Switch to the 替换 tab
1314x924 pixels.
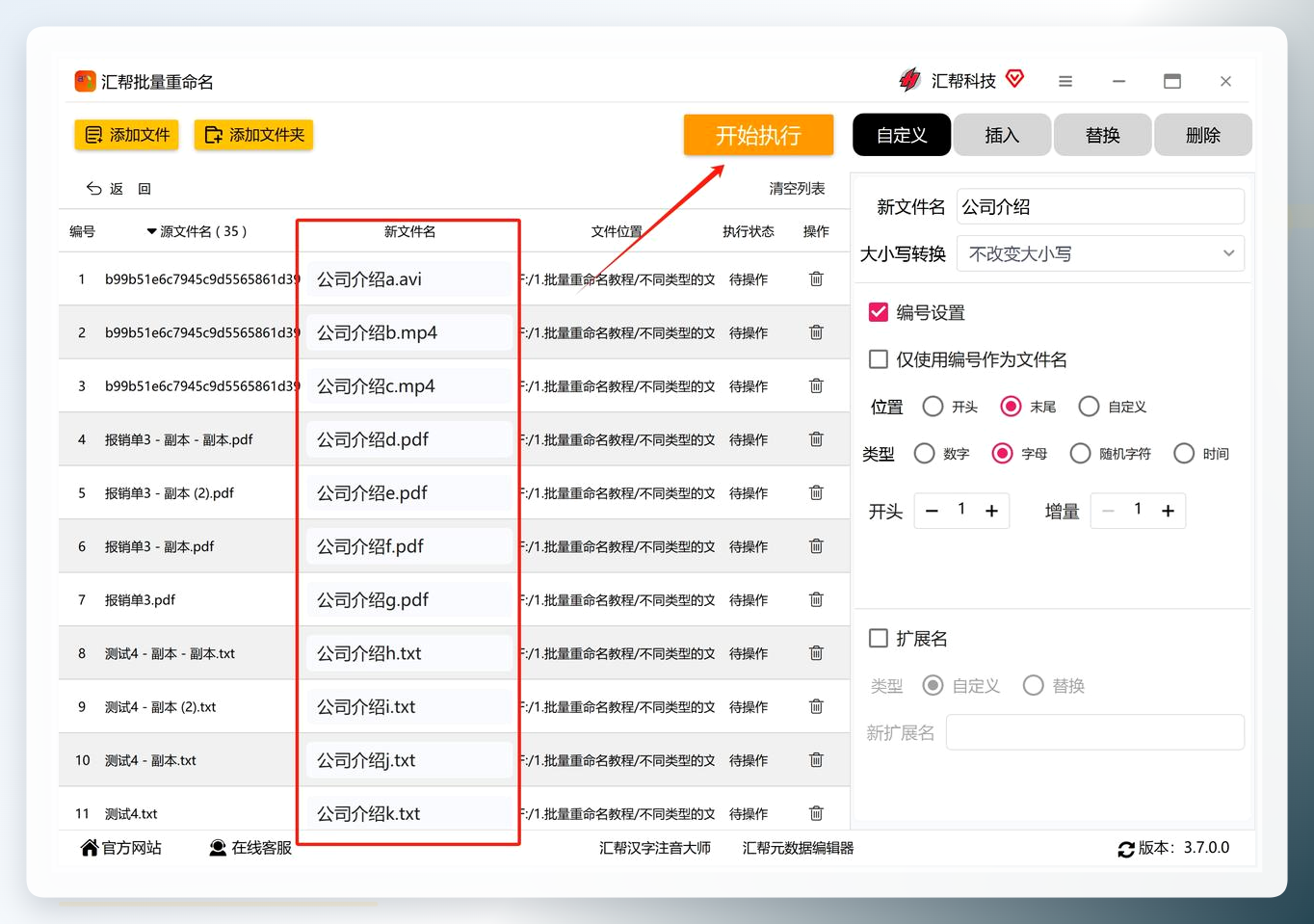coord(1103,135)
